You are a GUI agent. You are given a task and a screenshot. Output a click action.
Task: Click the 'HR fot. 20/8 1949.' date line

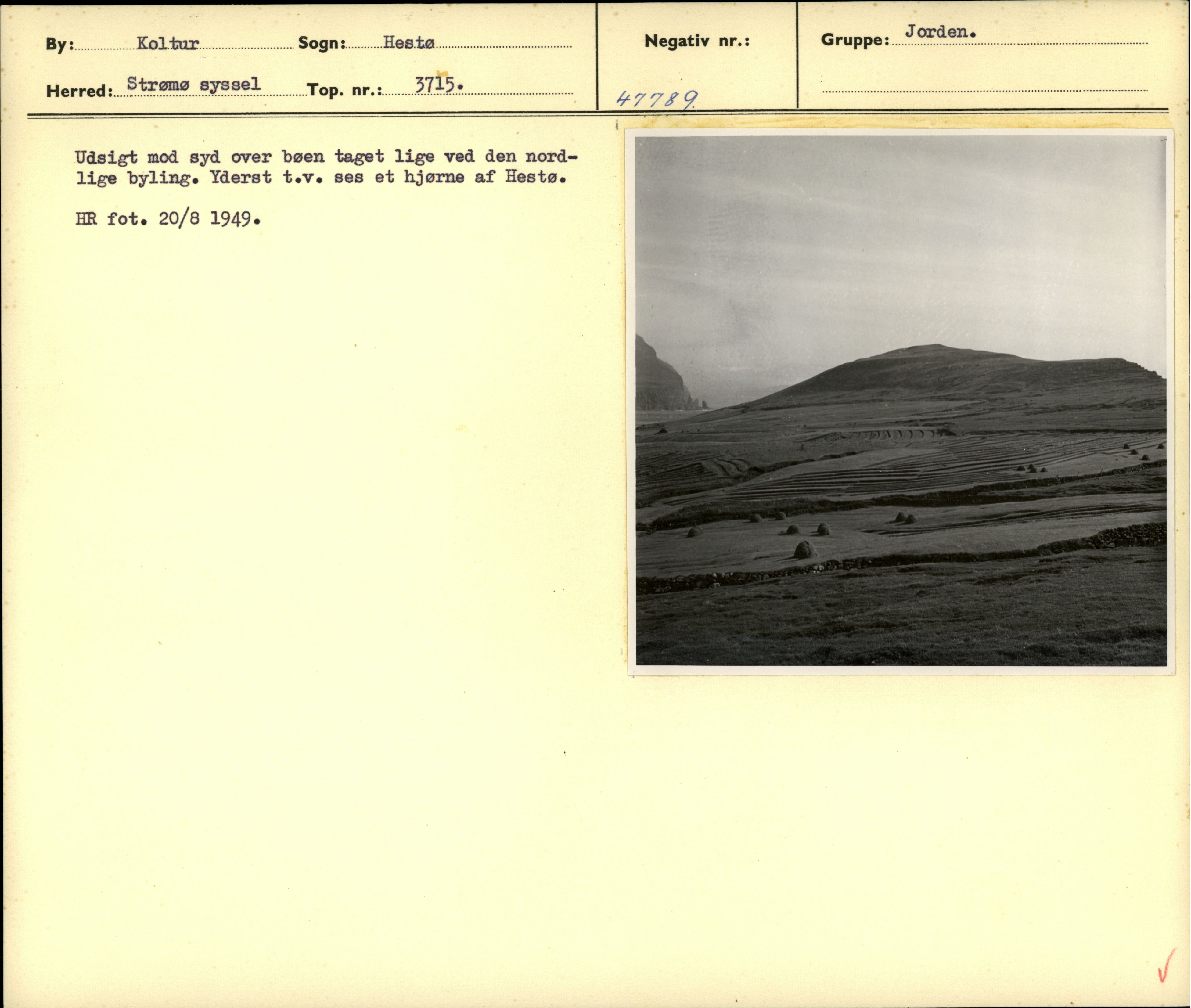[x=168, y=219]
